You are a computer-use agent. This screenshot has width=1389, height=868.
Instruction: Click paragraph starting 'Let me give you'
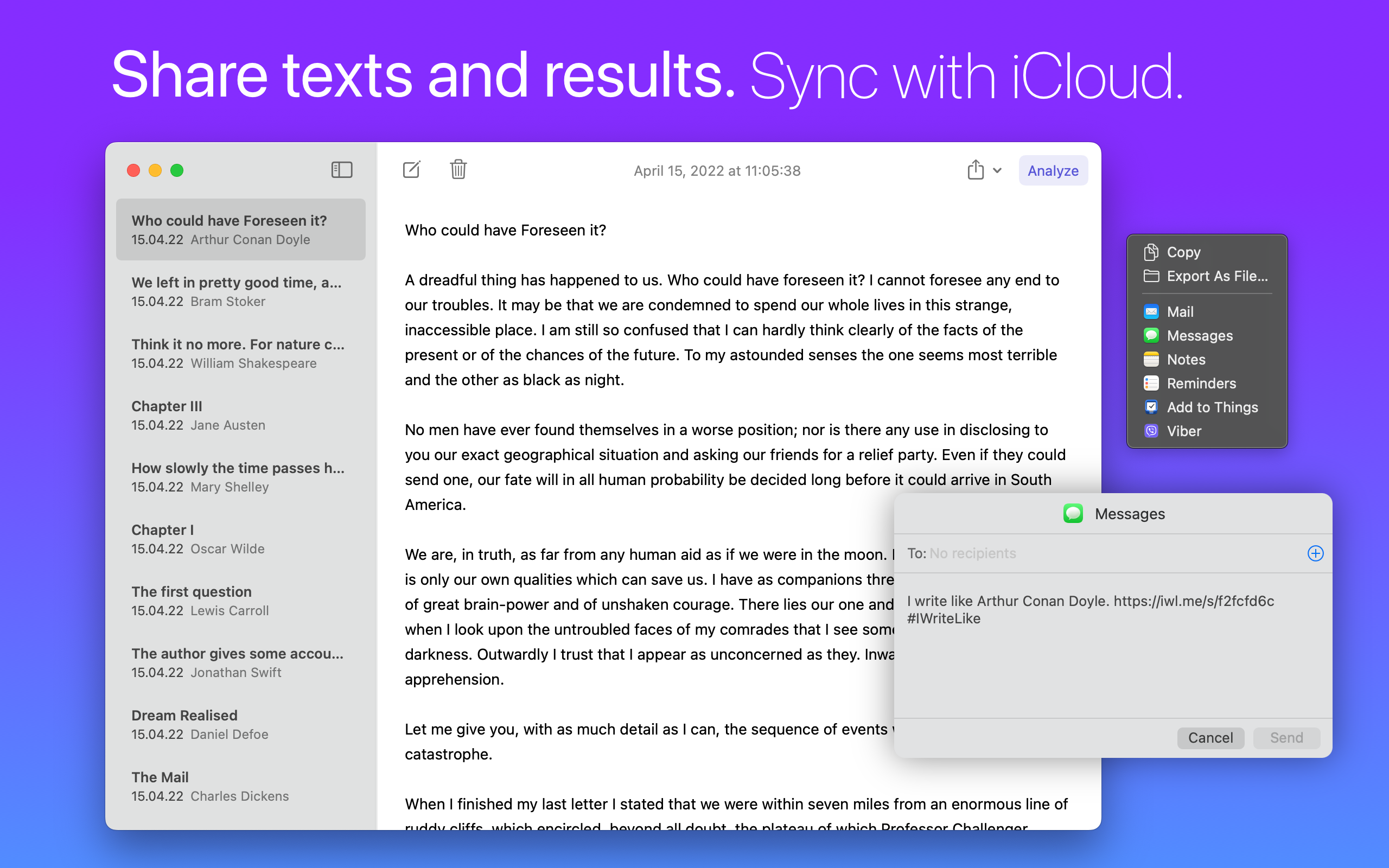tap(648, 742)
